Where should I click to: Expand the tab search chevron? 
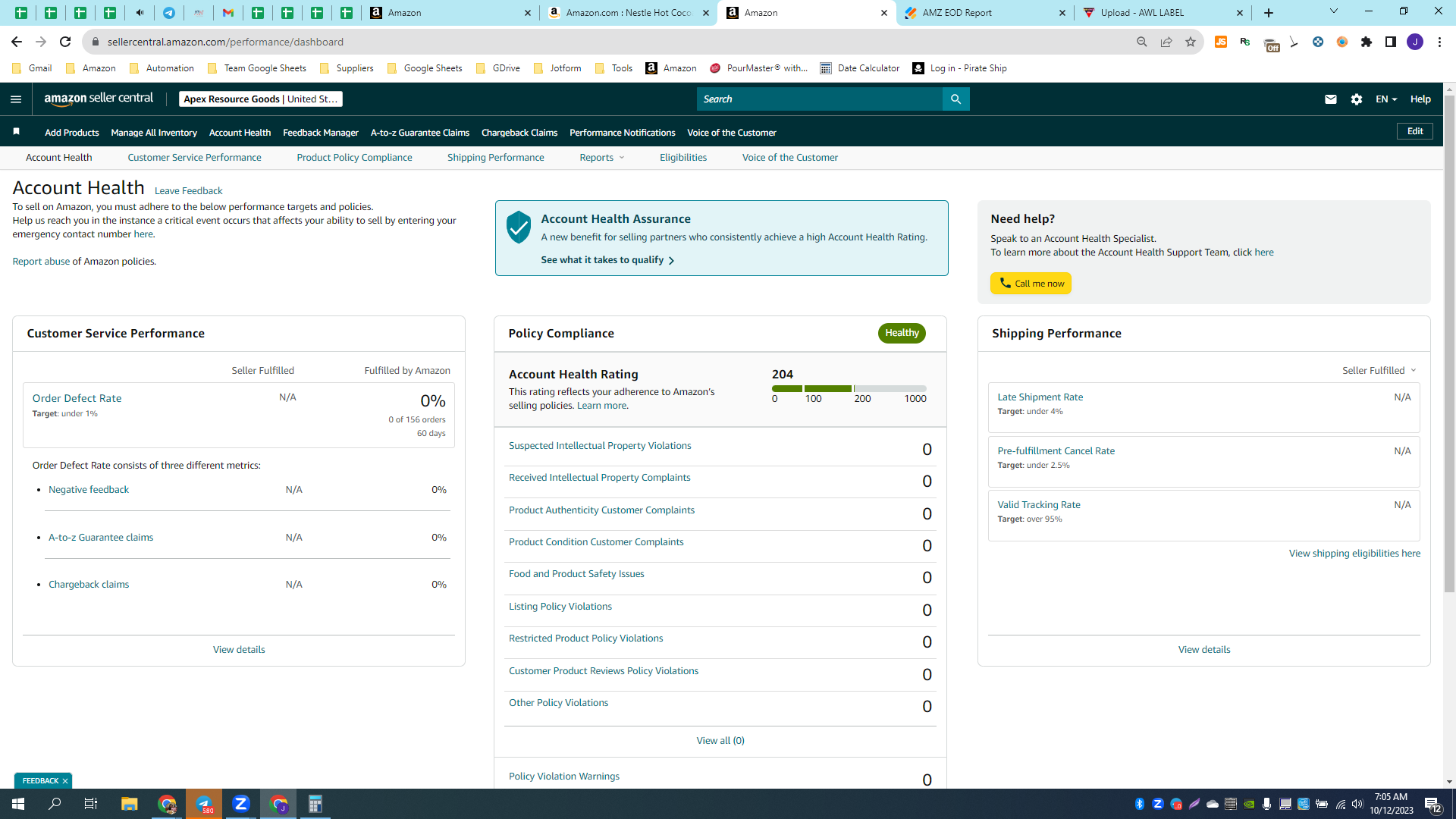(1334, 11)
